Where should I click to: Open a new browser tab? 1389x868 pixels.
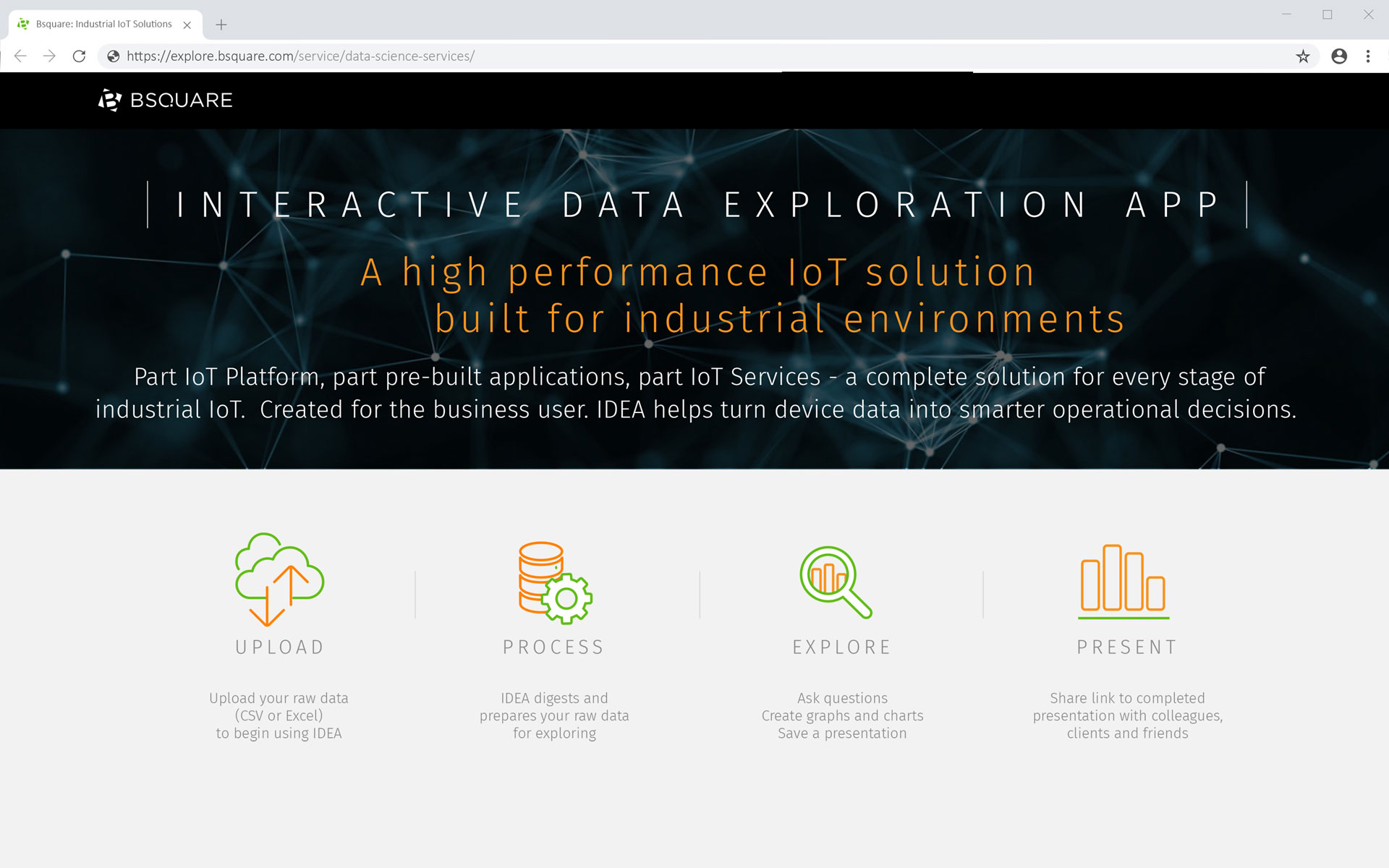click(221, 25)
